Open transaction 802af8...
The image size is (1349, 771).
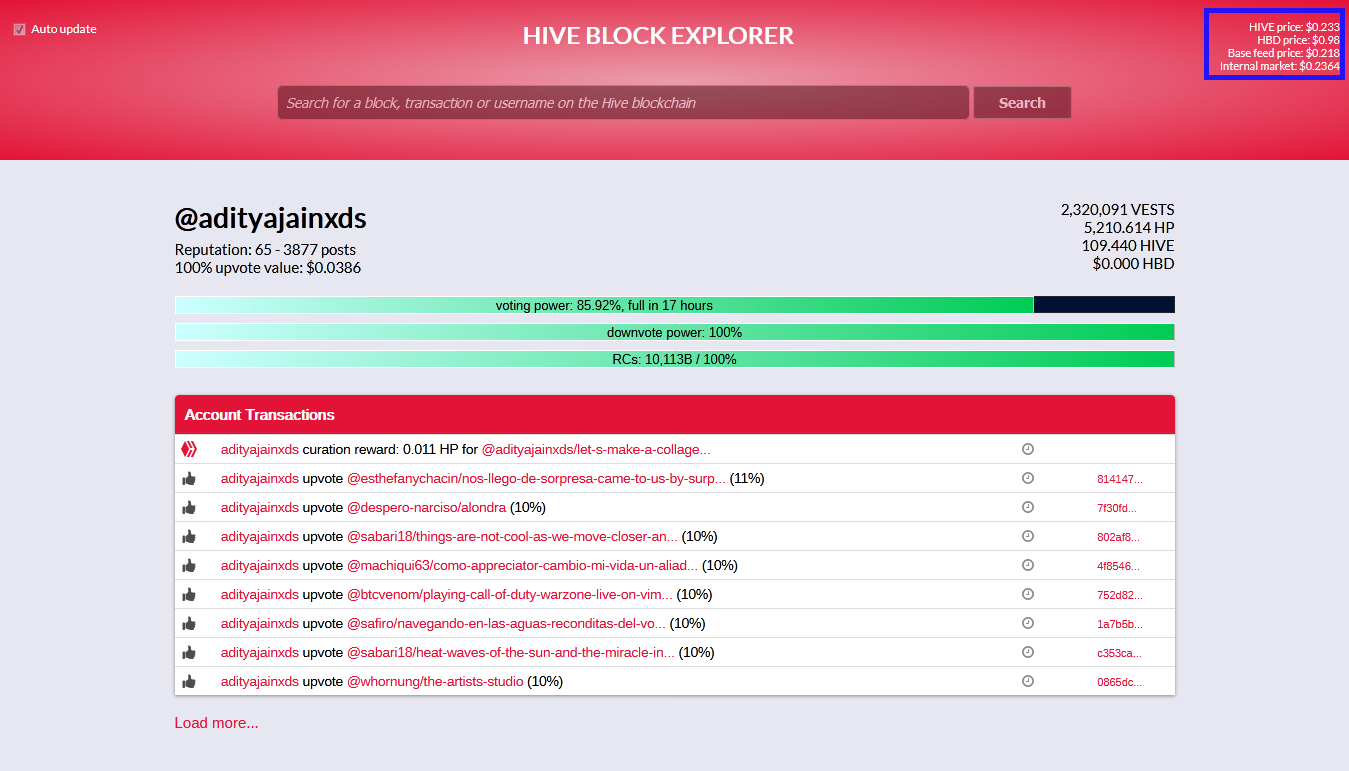[1118, 538]
